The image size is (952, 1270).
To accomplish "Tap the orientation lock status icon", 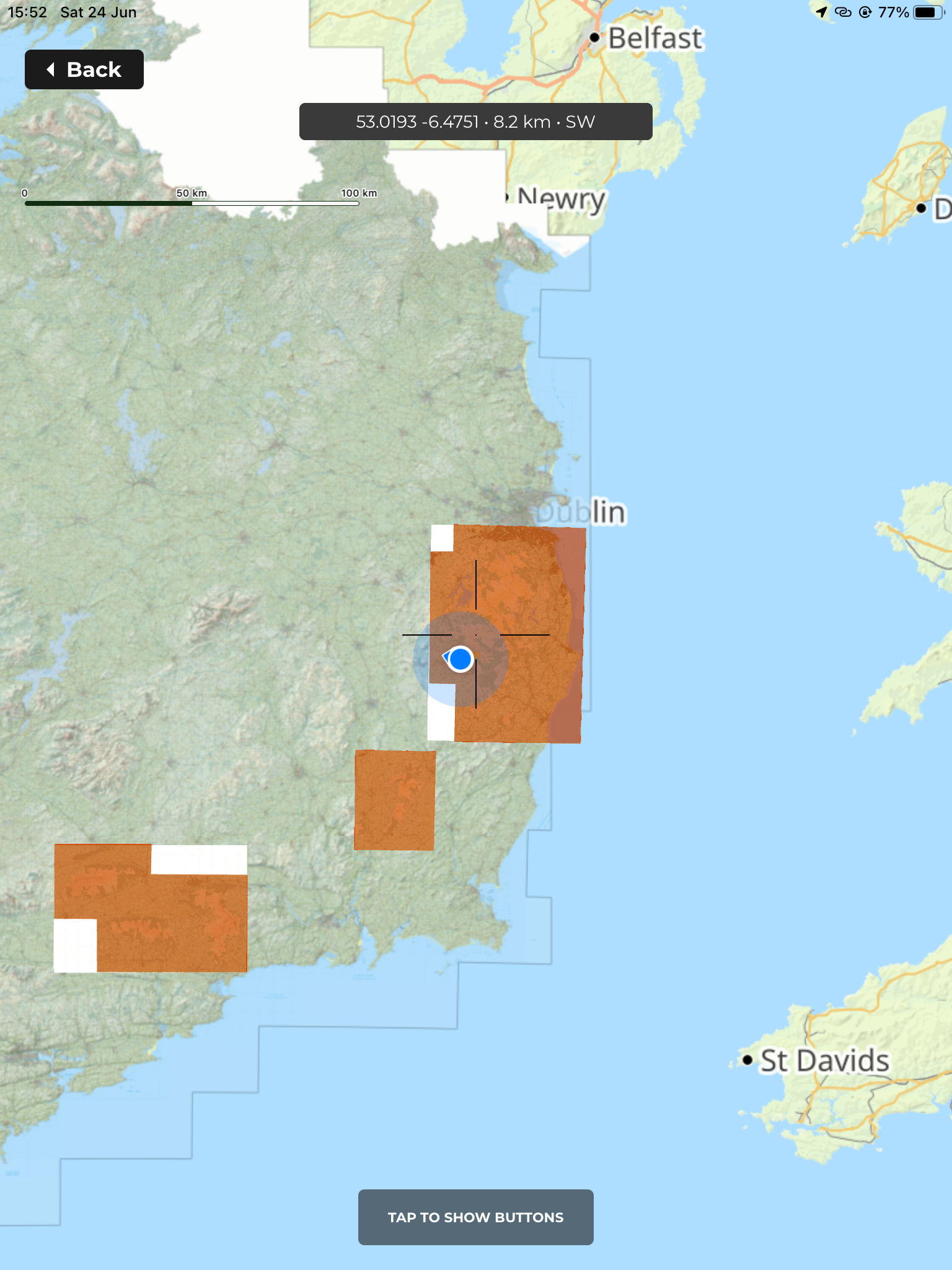I will [x=865, y=12].
